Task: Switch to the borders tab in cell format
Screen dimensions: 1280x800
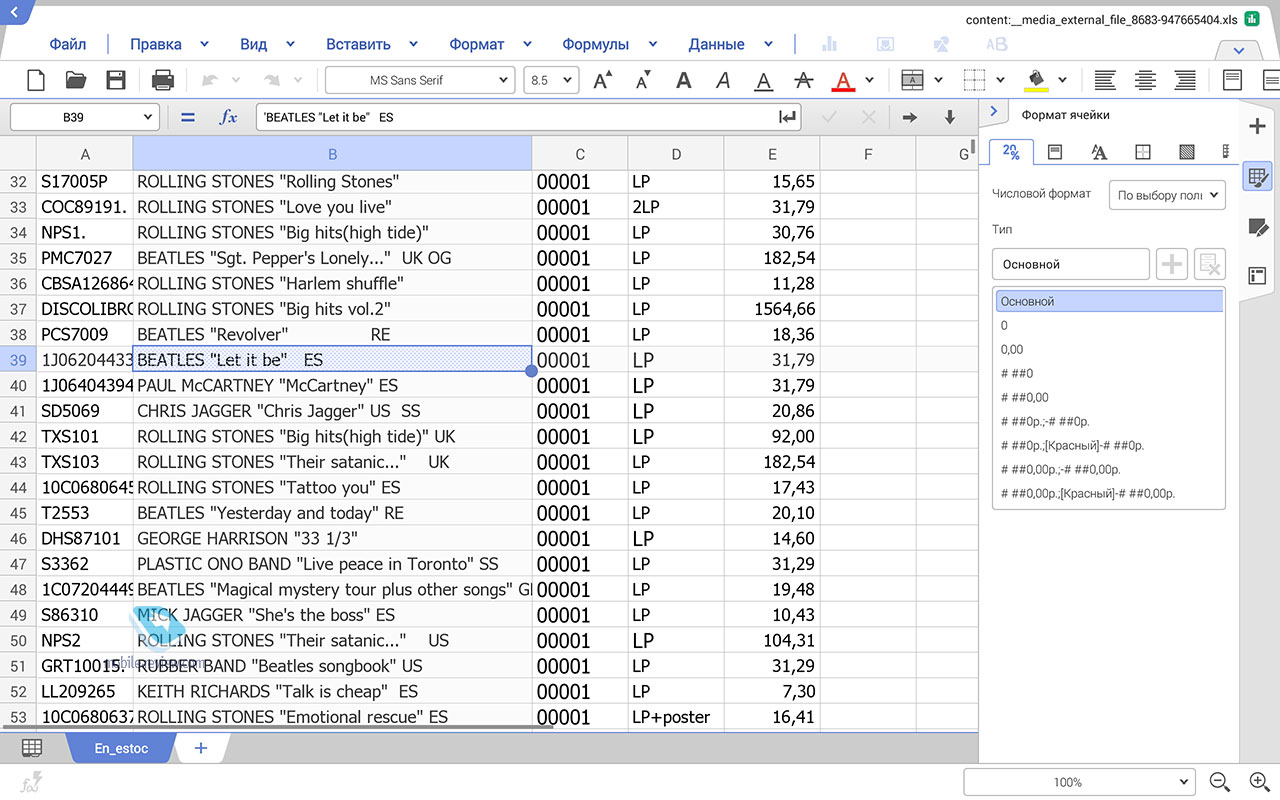Action: tap(1143, 152)
